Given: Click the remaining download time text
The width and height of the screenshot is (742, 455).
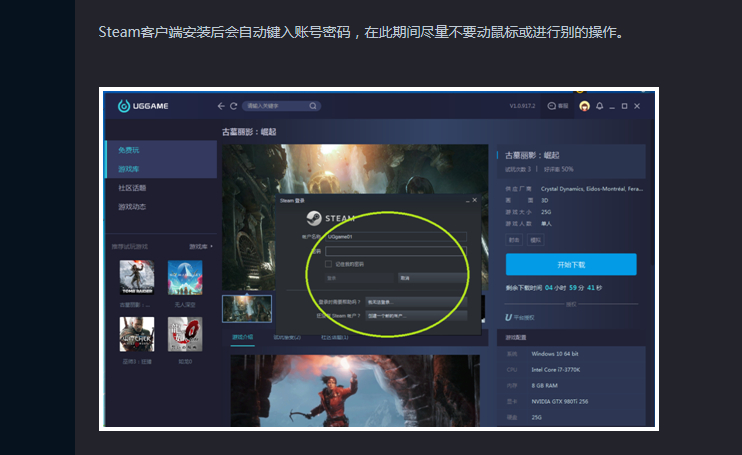Looking at the screenshot, I should coord(554,288).
